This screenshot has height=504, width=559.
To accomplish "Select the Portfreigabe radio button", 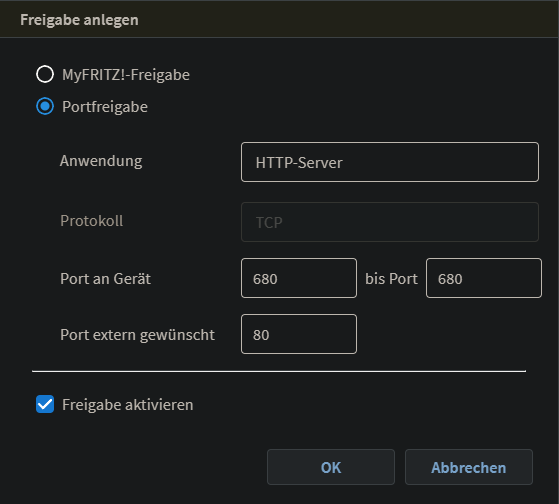I will coord(45,106).
